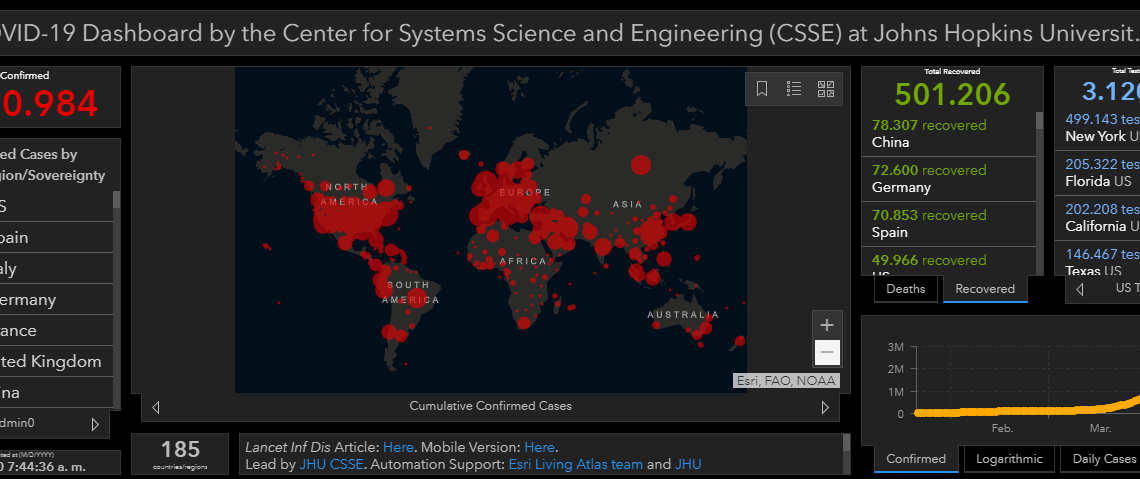The height and width of the screenshot is (479, 1140).
Task: Open the basemap gallery grid icon
Action: click(826, 89)
